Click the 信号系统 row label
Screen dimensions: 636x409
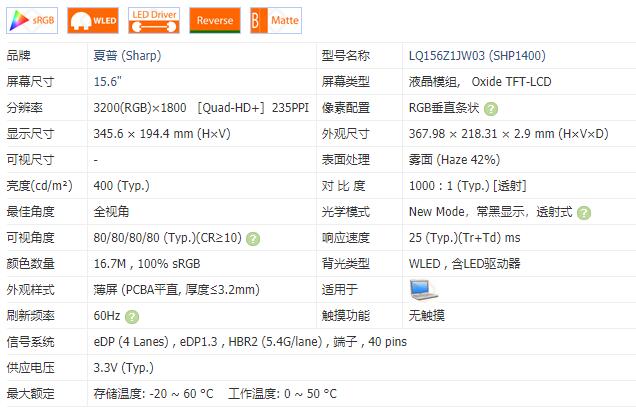(30, 341)
